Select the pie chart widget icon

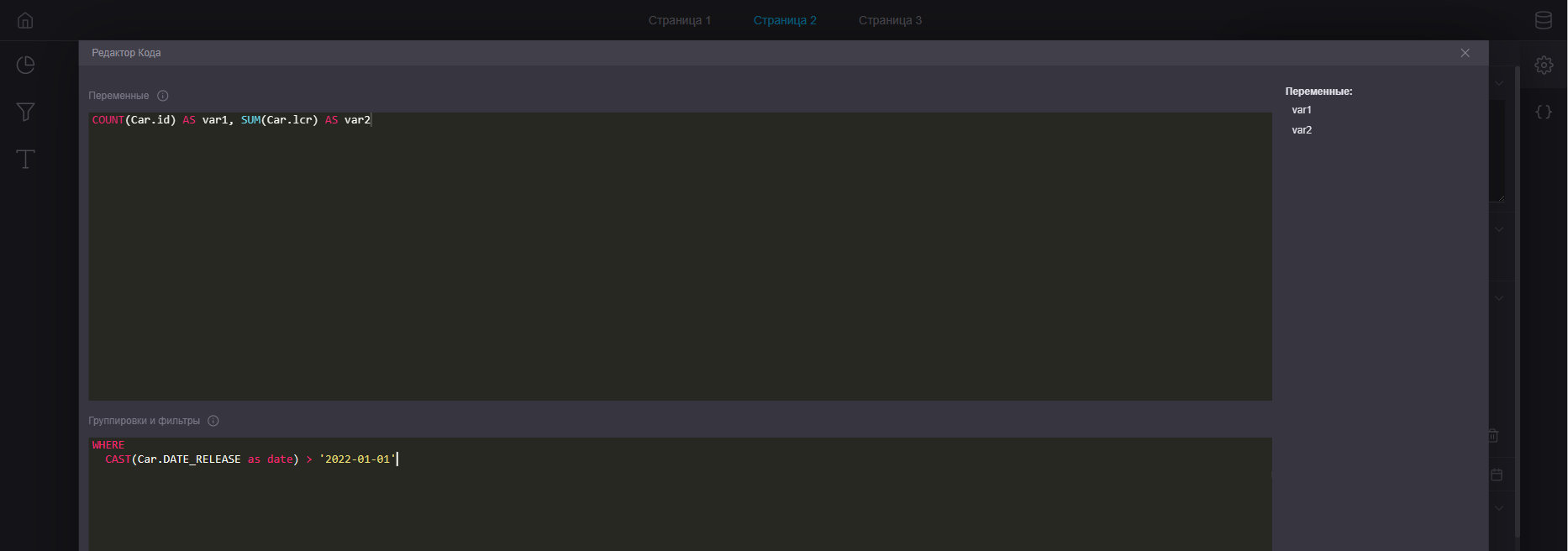(x=25, y=66)
